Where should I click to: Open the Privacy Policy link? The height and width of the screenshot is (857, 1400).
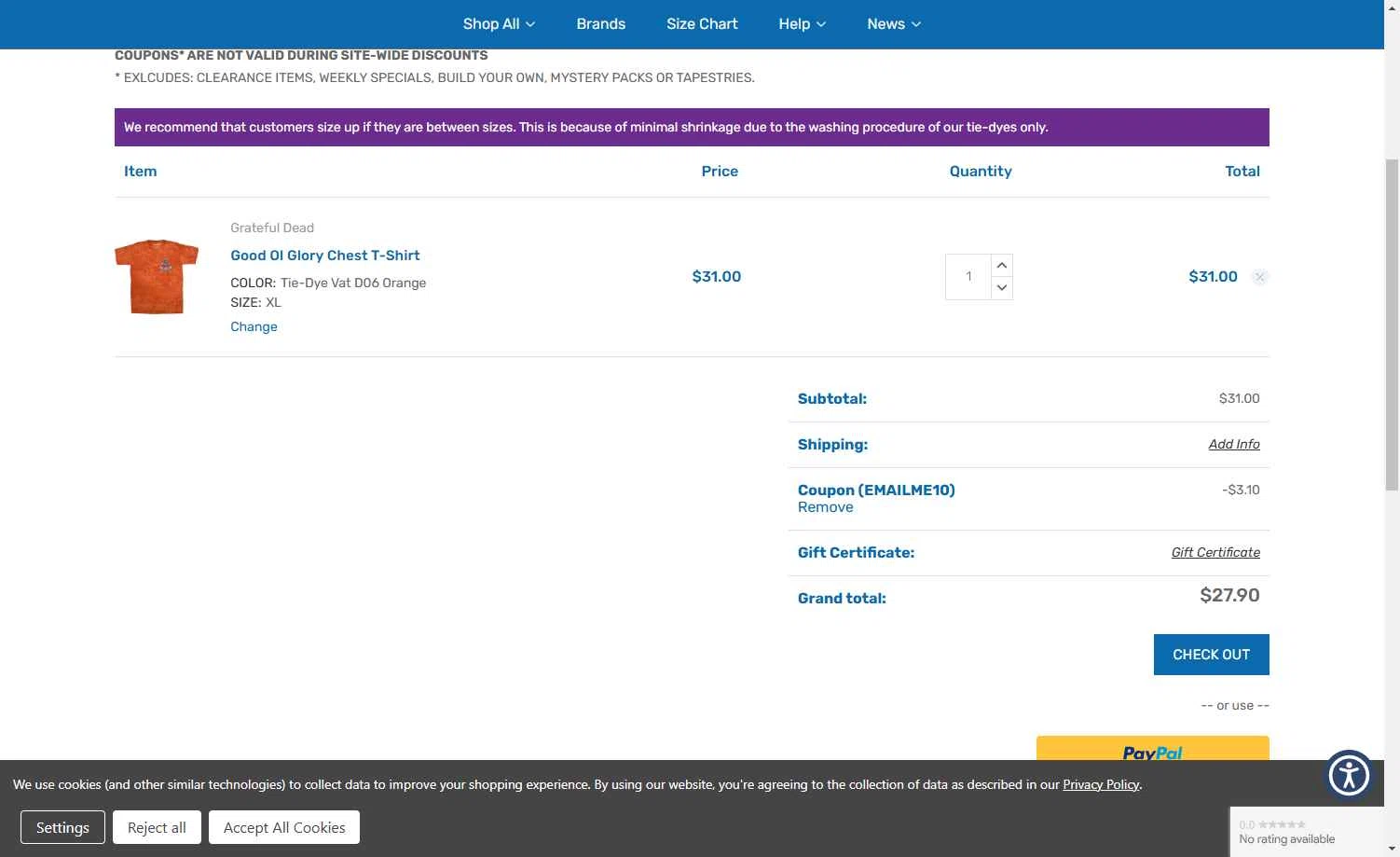pos(1101,784)
